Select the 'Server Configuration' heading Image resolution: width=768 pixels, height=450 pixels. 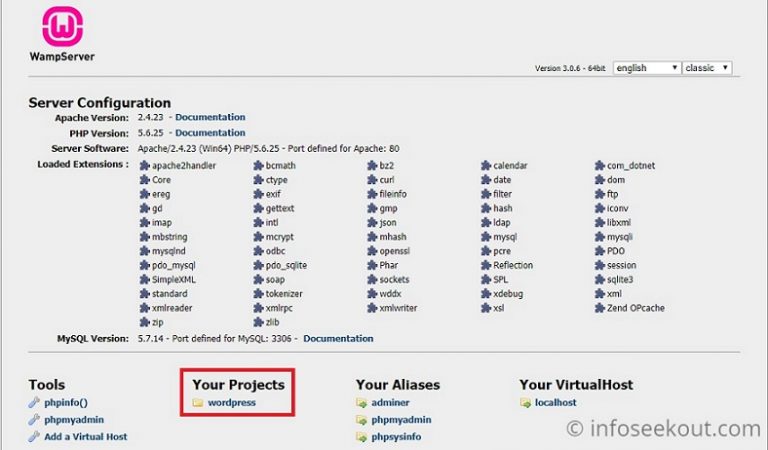click(x=99, y=103)
